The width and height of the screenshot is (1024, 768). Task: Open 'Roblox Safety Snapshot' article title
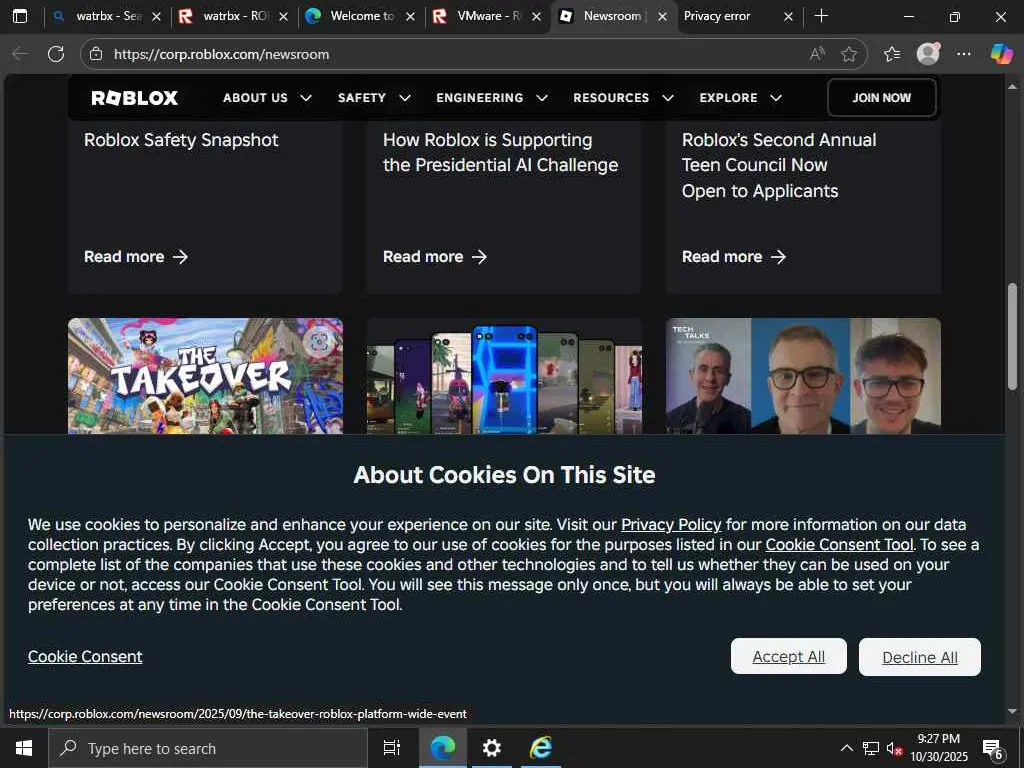coord(181,140)
